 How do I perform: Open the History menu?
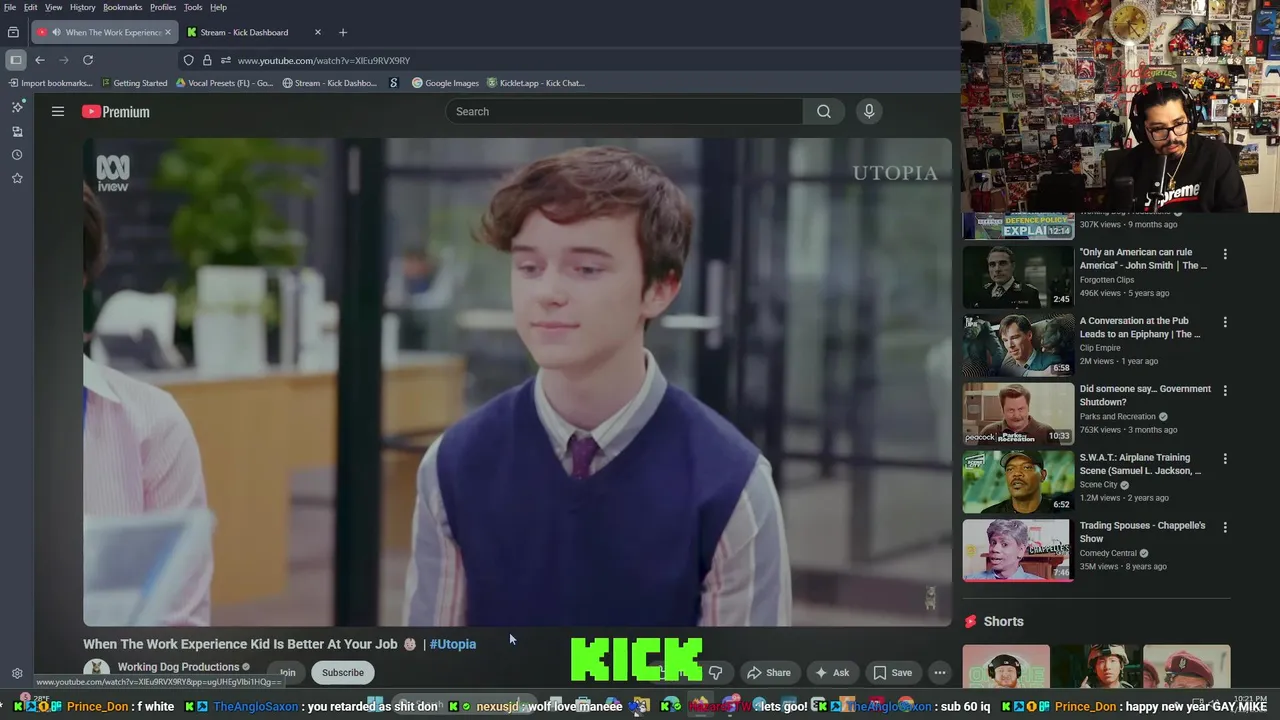coord(82,7)
